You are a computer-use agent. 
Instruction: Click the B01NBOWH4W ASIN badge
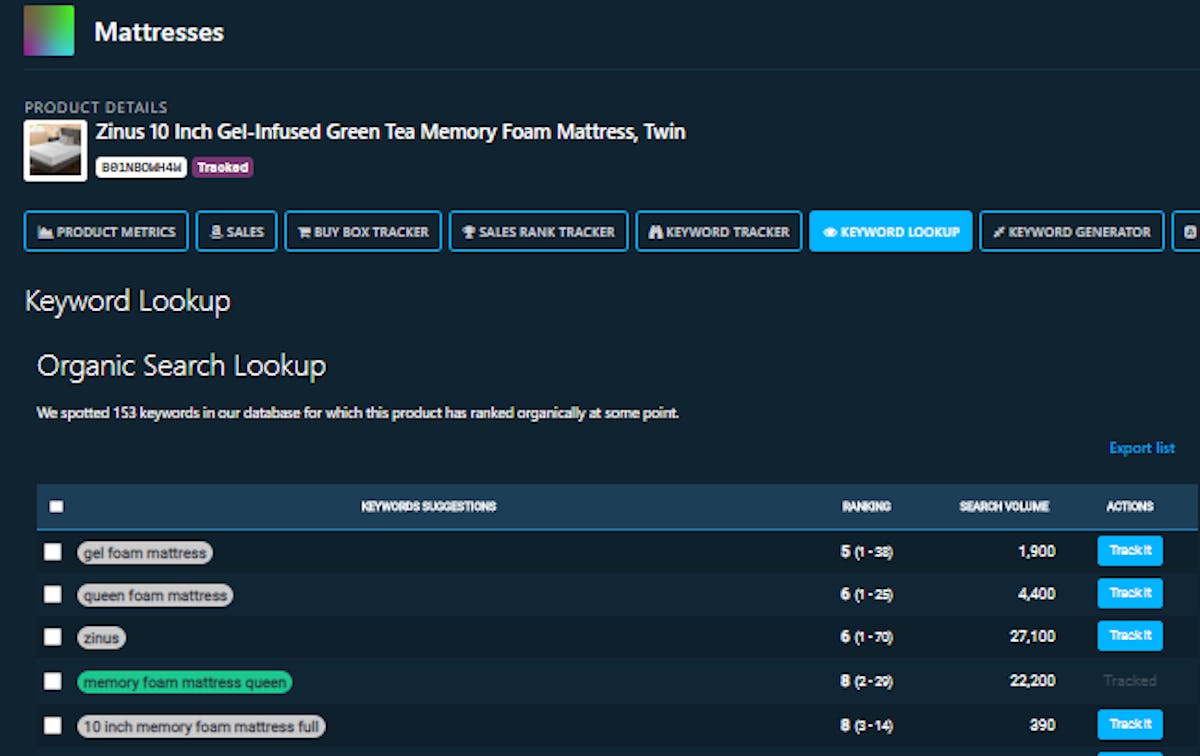point(141,167)
